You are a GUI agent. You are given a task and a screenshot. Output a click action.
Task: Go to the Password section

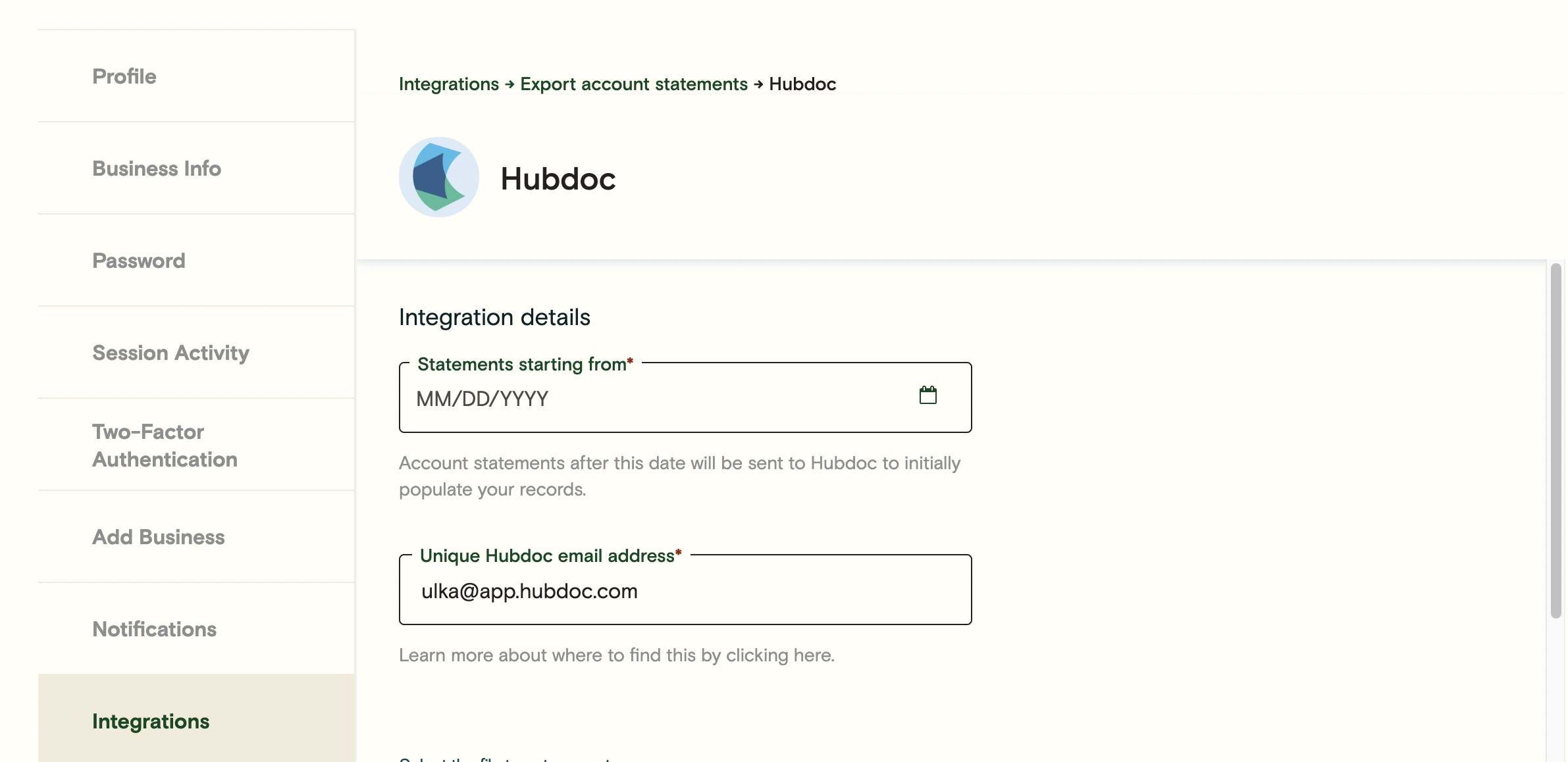(x=138, y=261)
